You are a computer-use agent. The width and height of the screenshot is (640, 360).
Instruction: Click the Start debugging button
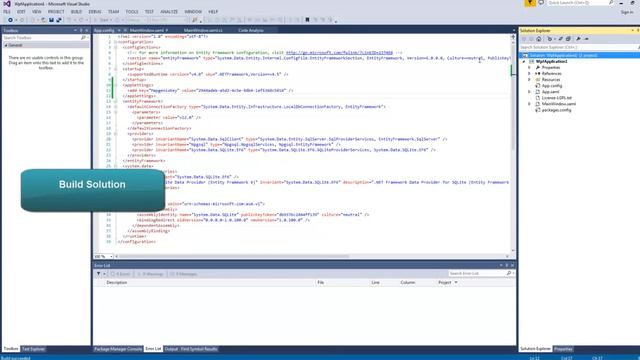[x=102, y=20]
